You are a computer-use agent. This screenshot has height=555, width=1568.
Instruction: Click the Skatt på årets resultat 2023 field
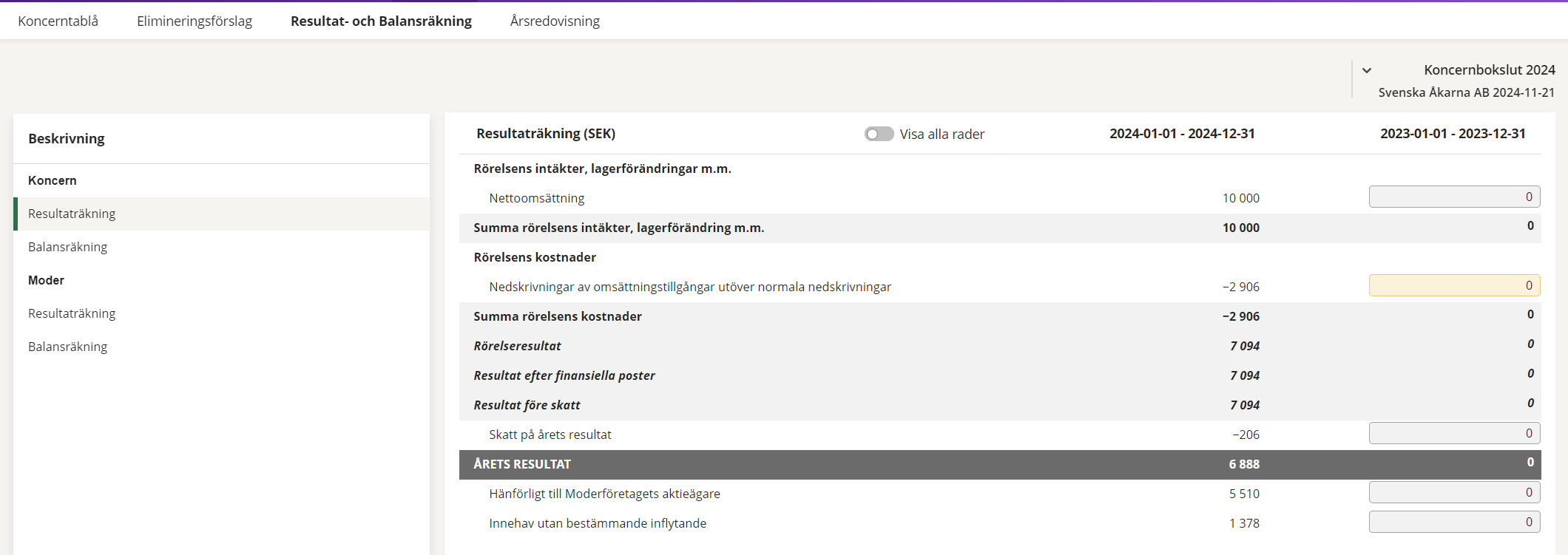[x=1454, y=433]
